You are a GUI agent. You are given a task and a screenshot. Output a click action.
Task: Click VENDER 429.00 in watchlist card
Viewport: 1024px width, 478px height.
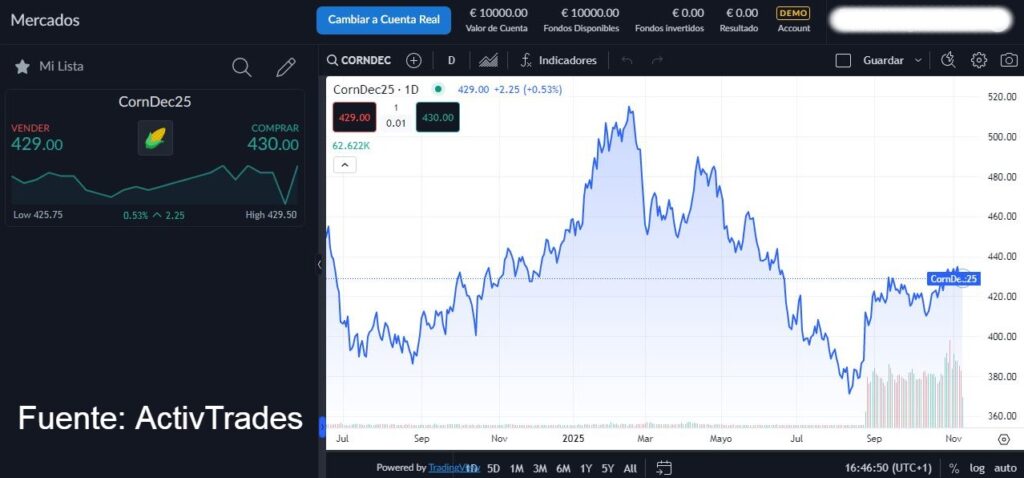37,138
